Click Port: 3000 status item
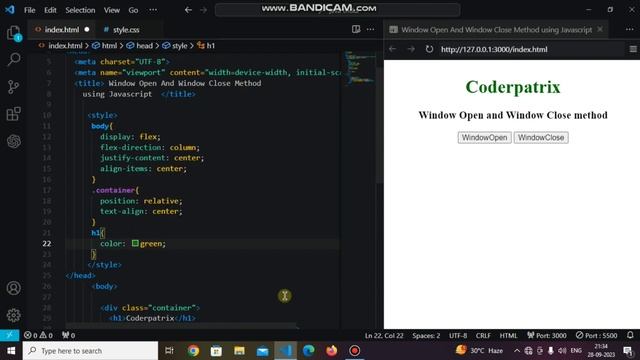The image size is (640, 360). 547,335
